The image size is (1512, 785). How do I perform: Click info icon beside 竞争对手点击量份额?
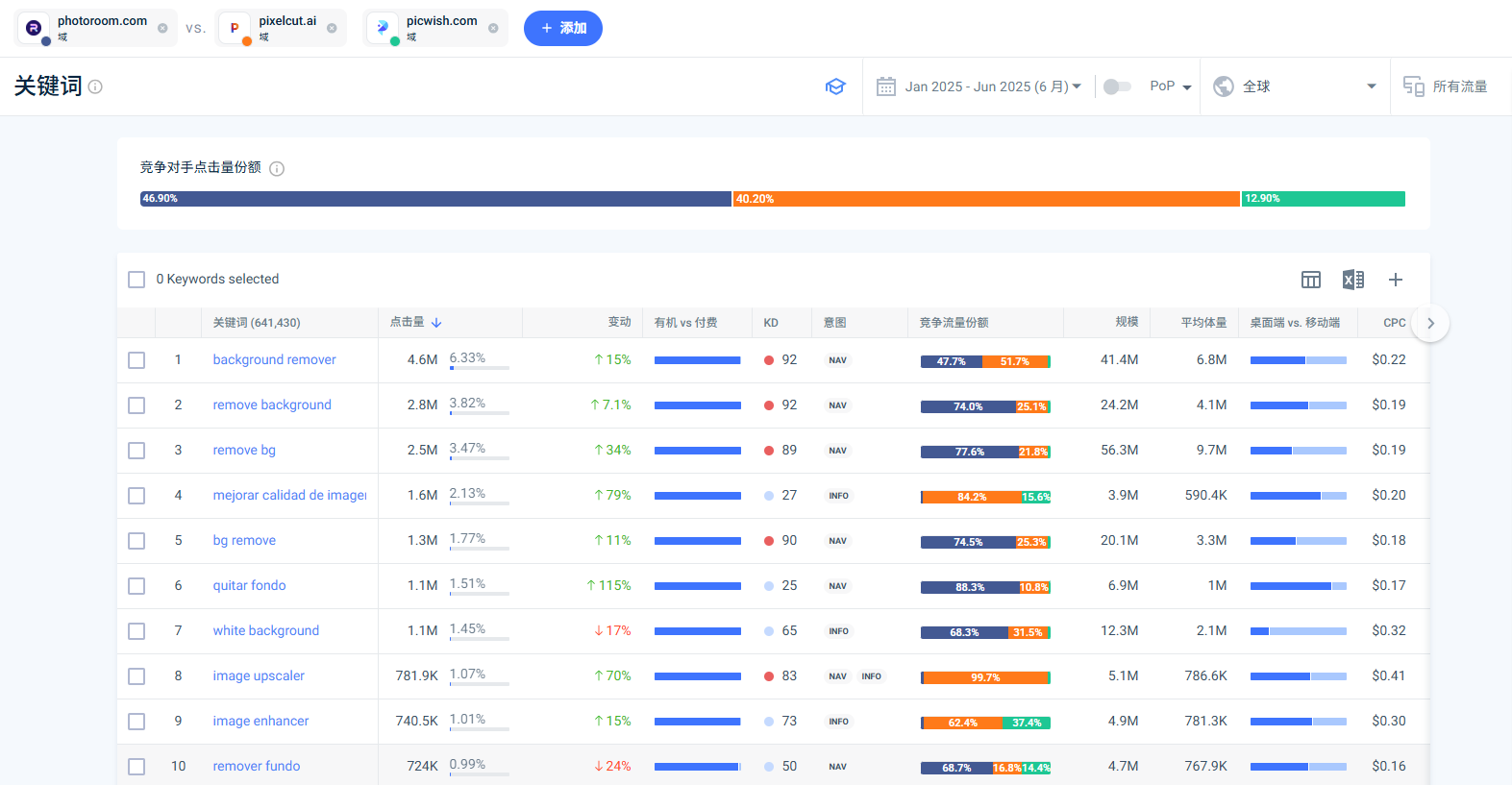(277, 169)
